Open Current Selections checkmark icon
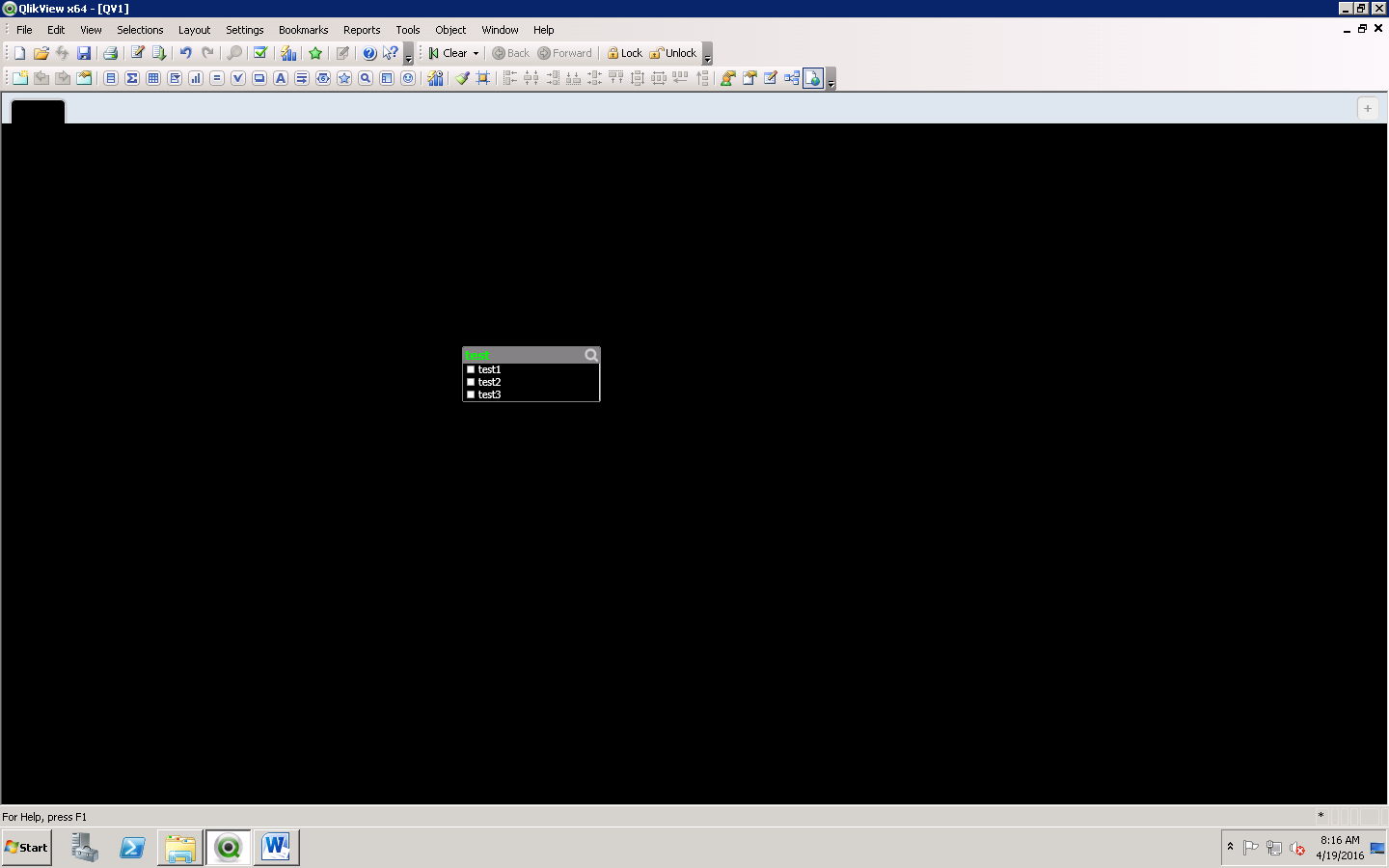The height and width of the screenshot is (868, 1389). coord(260,53)
